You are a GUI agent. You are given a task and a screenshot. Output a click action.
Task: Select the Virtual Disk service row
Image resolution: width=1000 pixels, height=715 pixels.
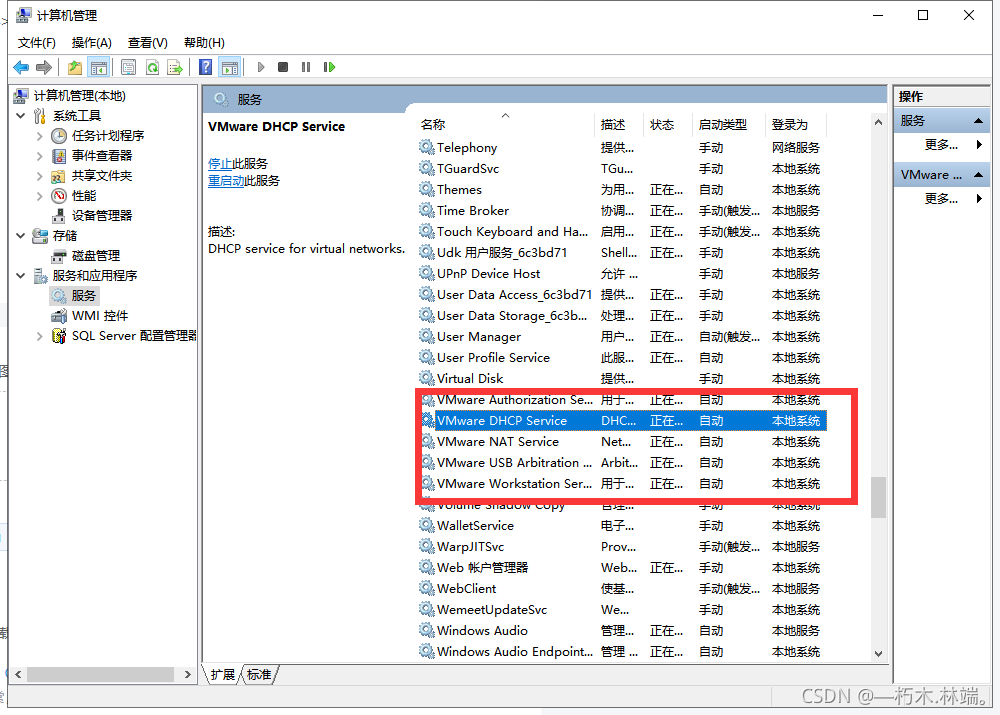pyautogui.click(x=622, y=379)
